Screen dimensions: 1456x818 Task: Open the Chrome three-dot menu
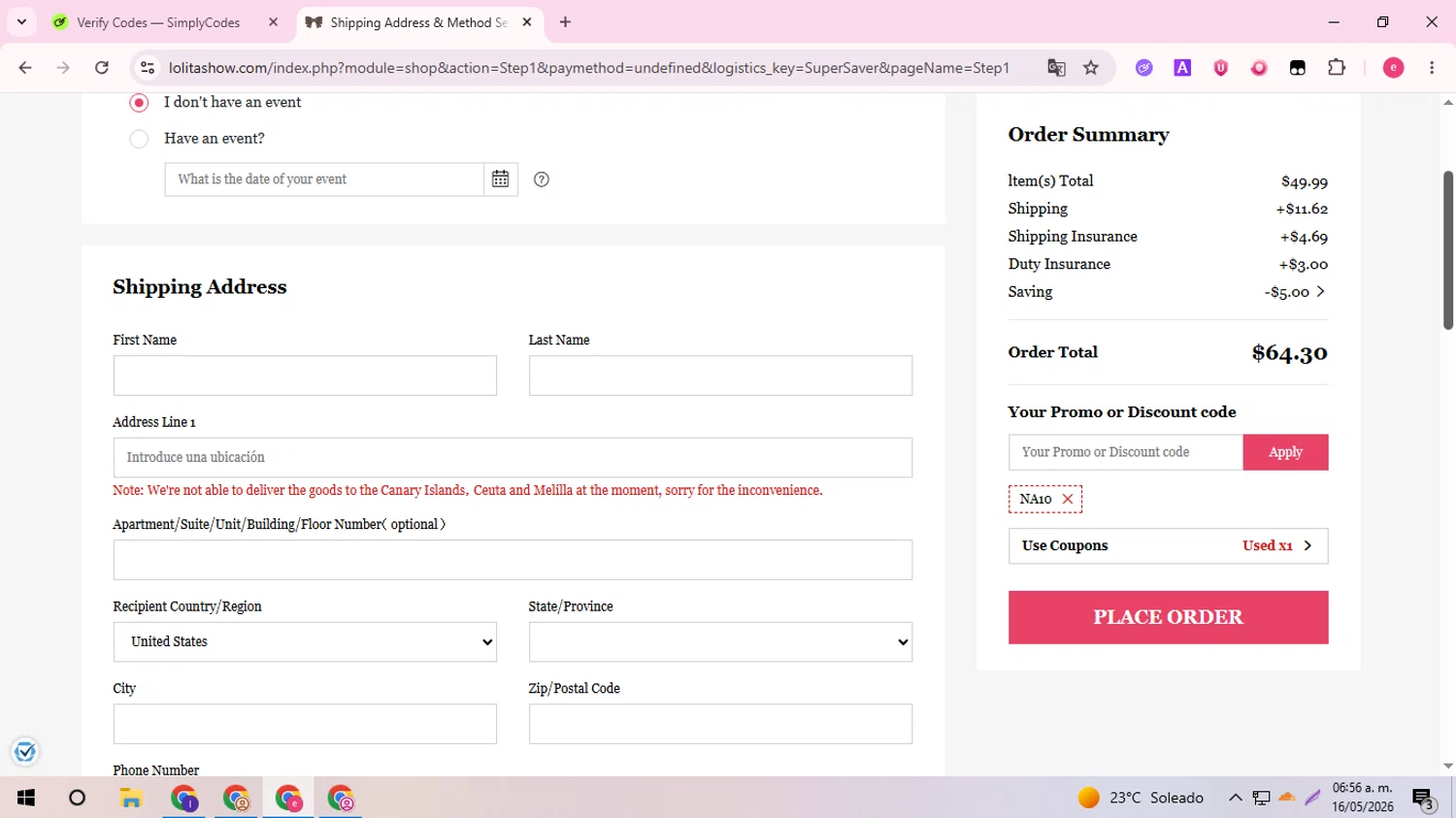tap(1432, 68)
